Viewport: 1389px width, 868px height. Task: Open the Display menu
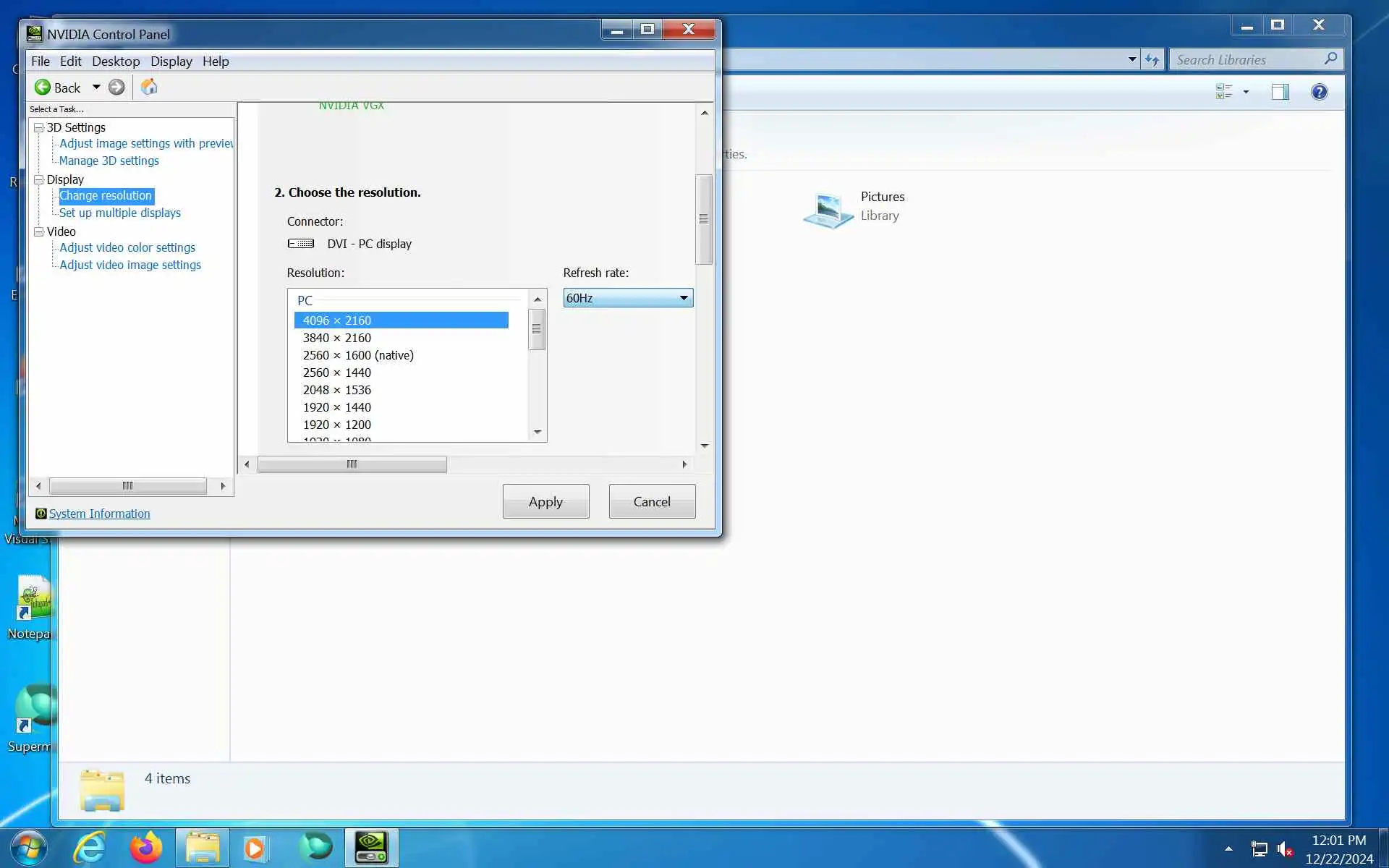tap(171, 61)
